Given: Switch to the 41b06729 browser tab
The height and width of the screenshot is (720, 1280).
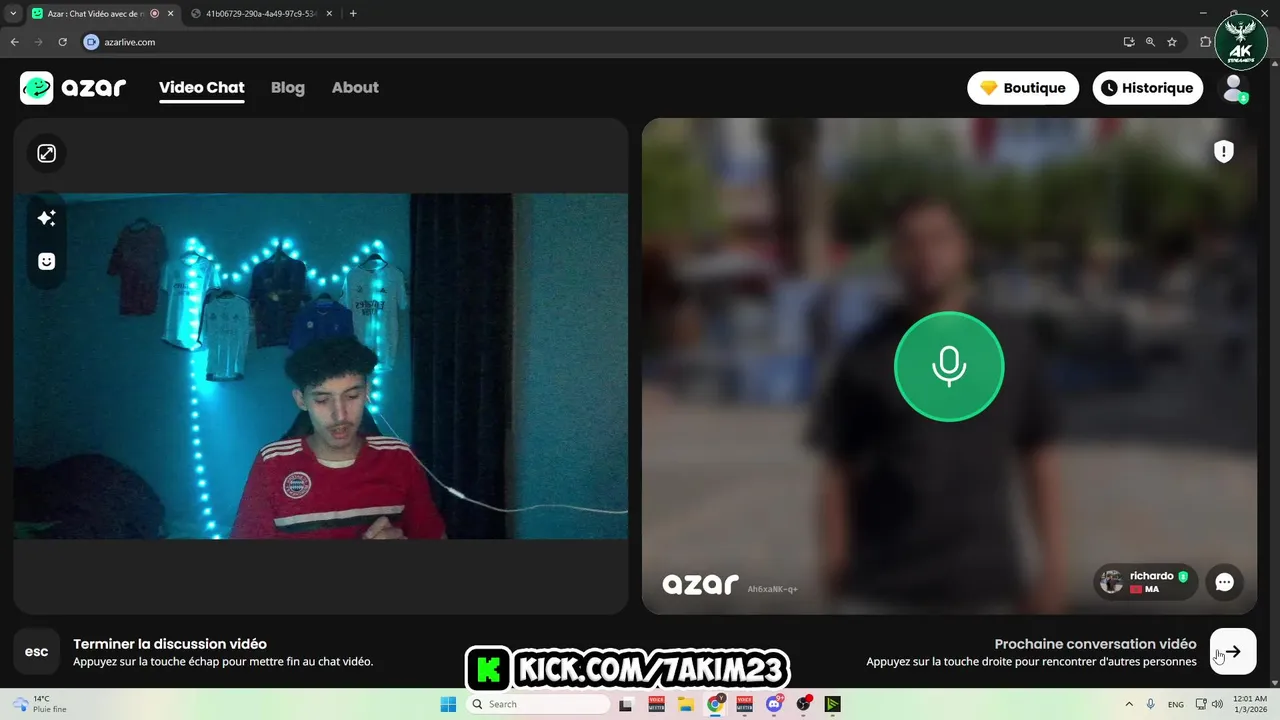Looking at the screenshot, I should (262, 13).
